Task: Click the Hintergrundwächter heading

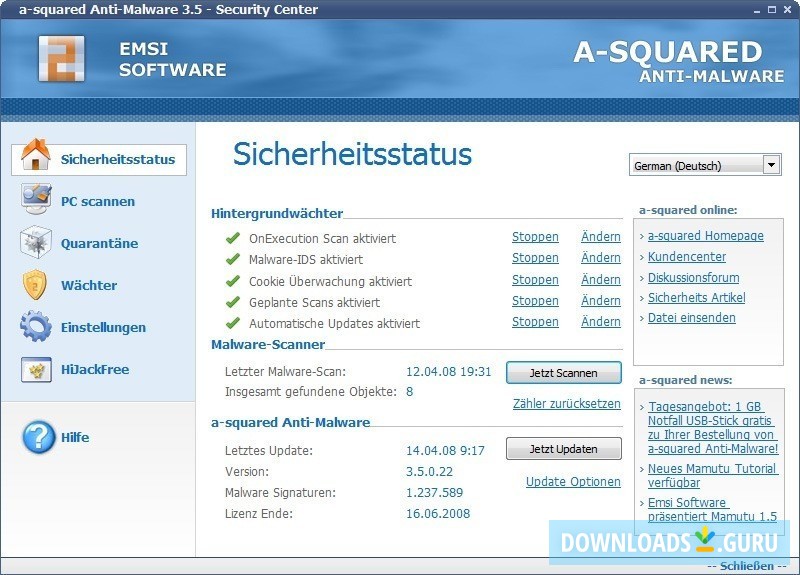Action: (277, 213)
